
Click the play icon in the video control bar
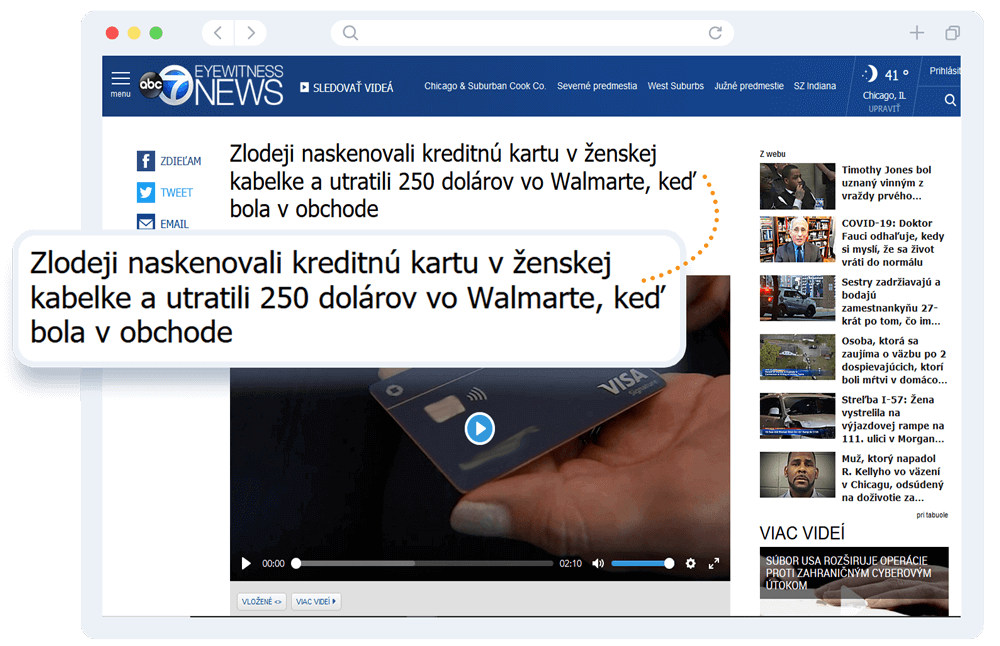246,564
